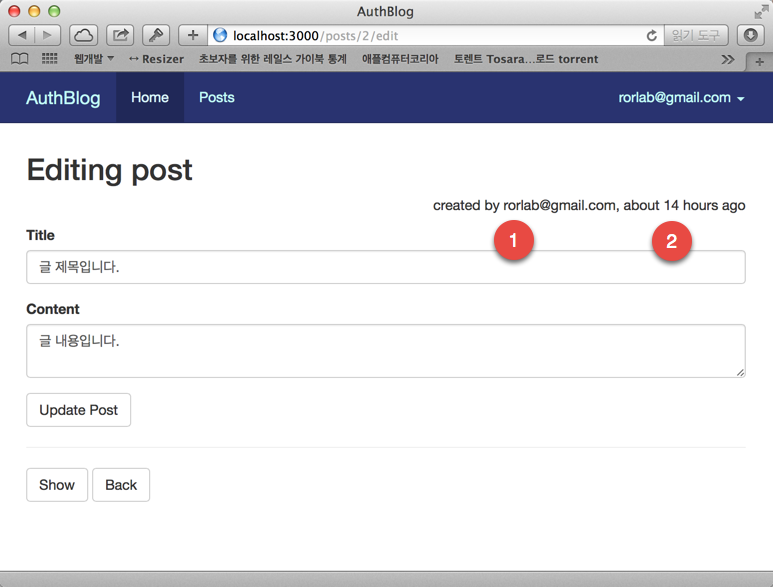Open a new tab with plus button
773x587 pixels.
tap(759, 60)
